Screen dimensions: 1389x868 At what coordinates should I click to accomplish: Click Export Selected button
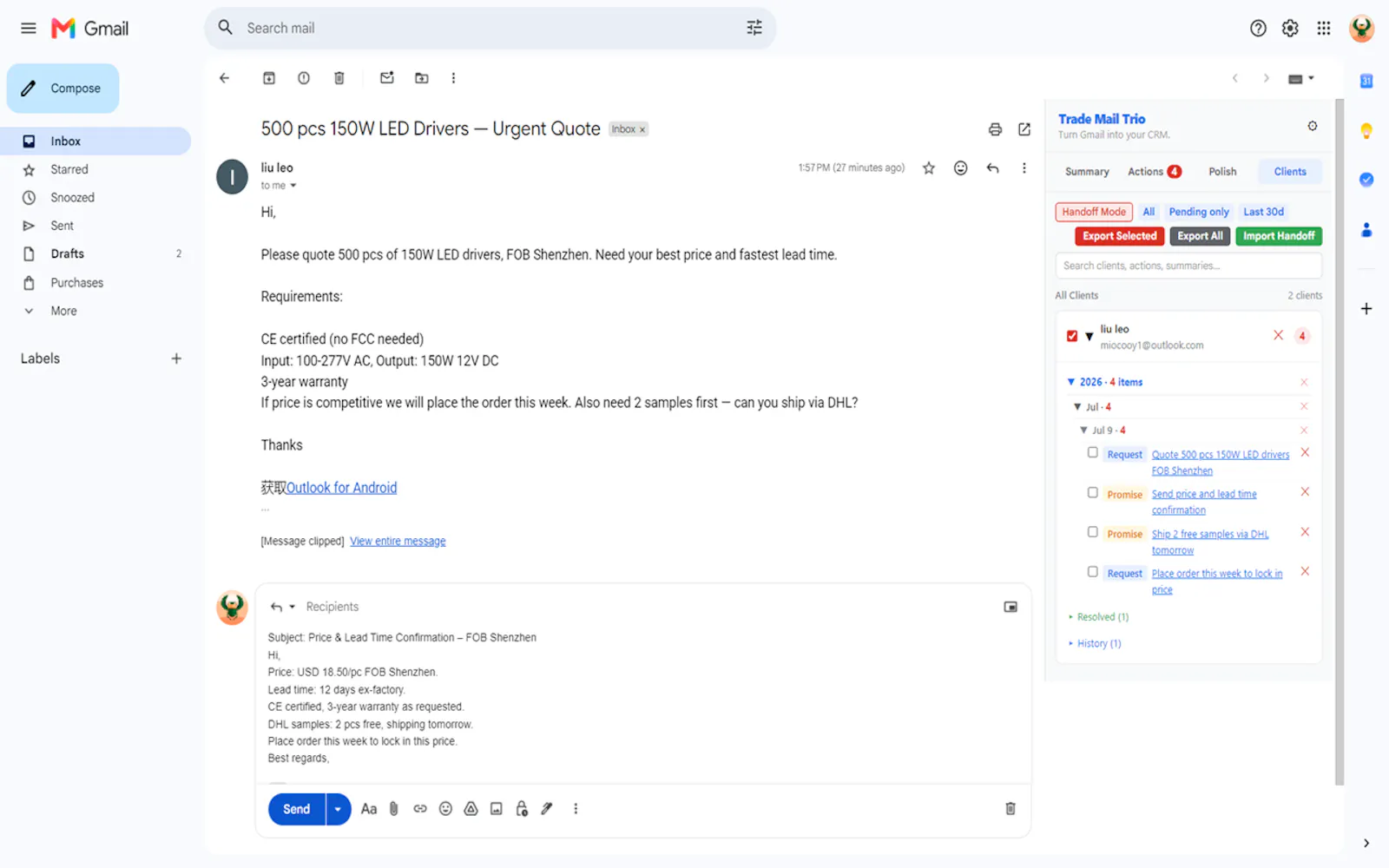[x=1119, y=236]
